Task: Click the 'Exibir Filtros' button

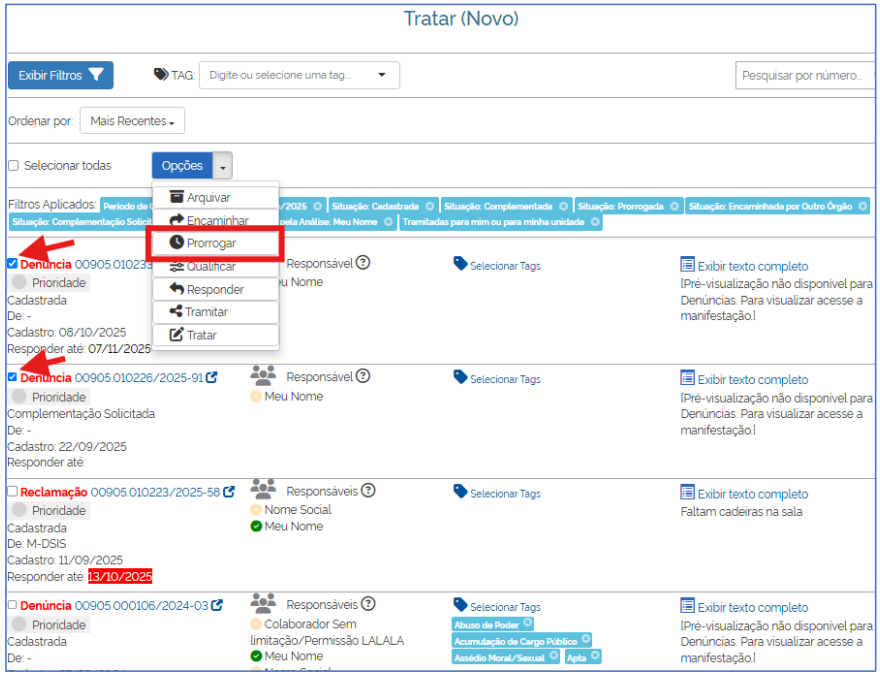Action: pyautogui.click(x=60, y=75)
